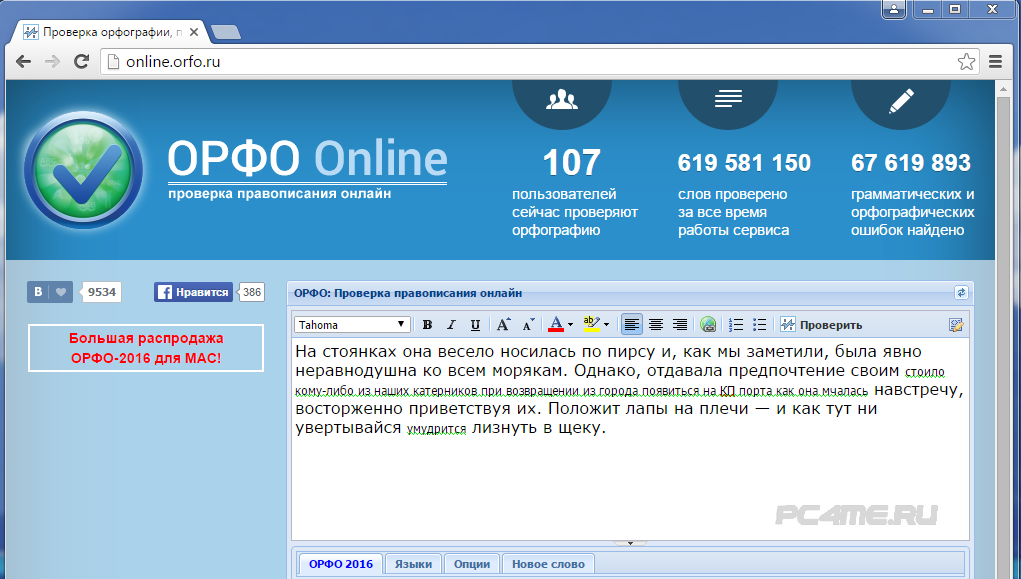Click the VK share button
The width and height of the screenshot is (1021, 579).
pos(38,292)
